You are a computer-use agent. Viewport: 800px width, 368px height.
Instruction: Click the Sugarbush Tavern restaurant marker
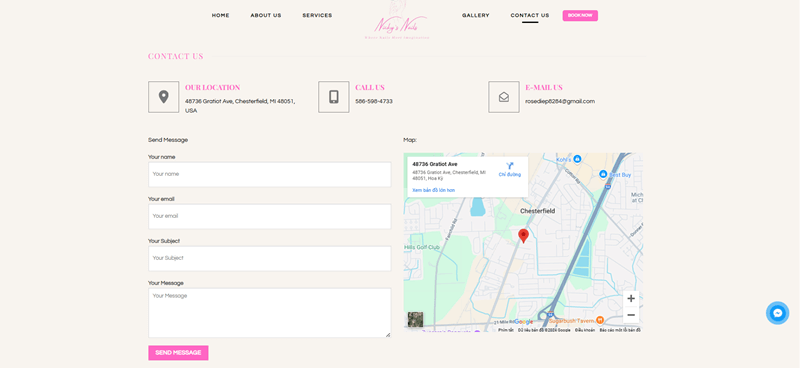[x=600, y=320]
